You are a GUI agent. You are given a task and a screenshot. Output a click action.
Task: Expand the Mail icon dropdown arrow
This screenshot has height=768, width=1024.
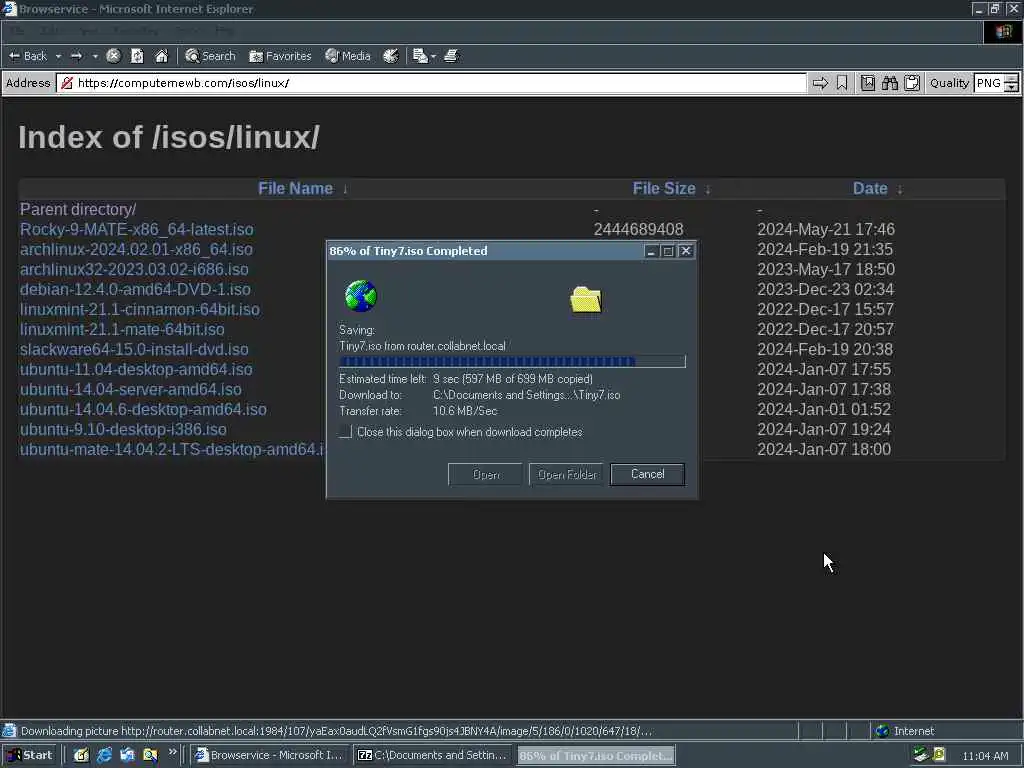(x=433, y=57)
